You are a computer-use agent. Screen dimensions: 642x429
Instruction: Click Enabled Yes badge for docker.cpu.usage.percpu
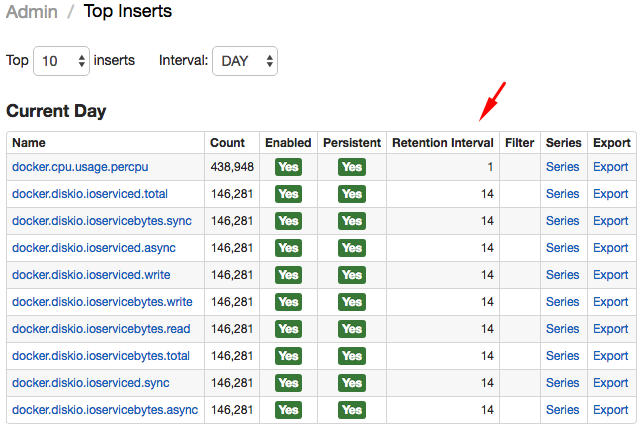(x=288, y=167)
